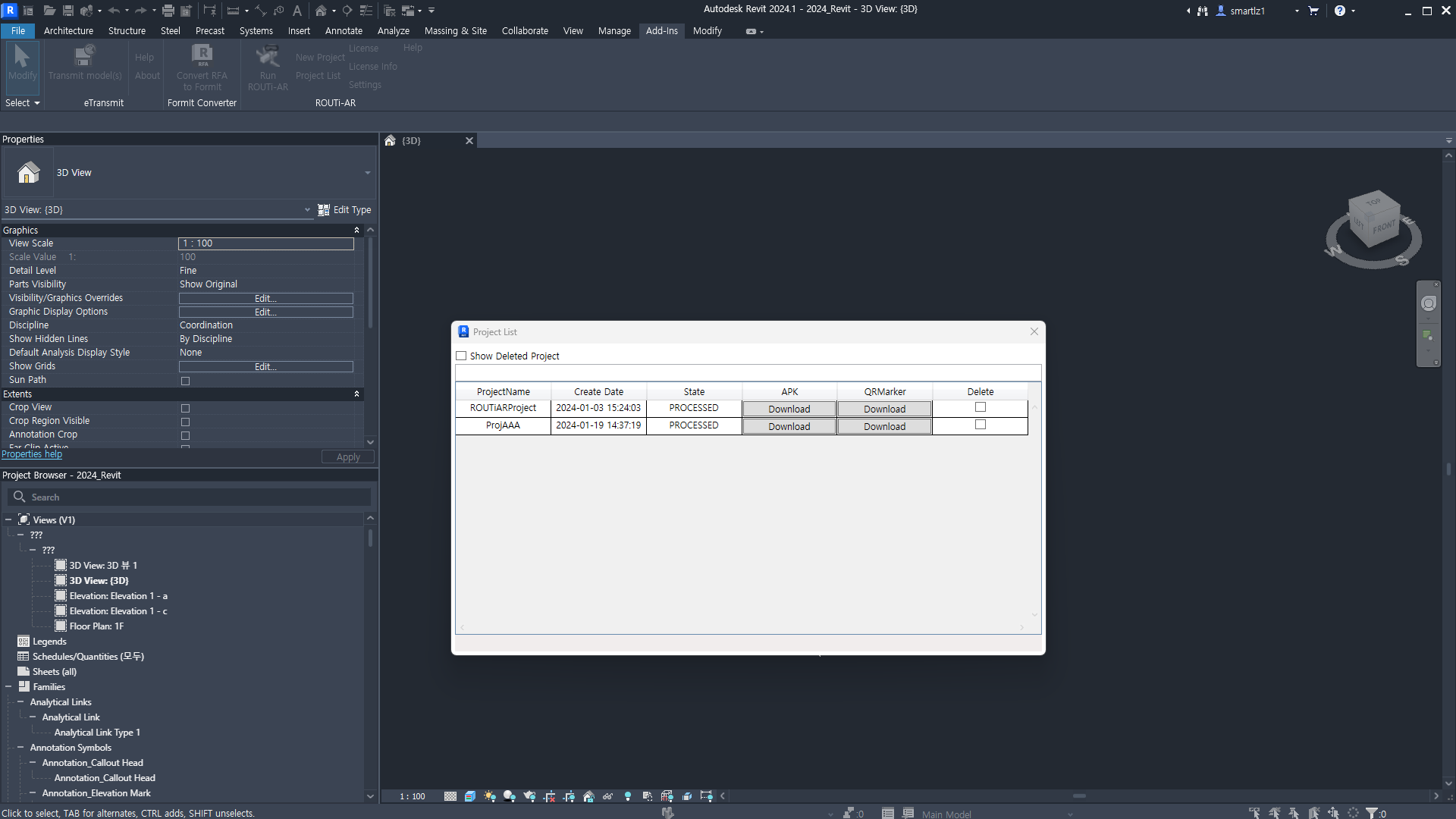Click the Reveal Hidden Elements lightbulb icon

[628, 796]
